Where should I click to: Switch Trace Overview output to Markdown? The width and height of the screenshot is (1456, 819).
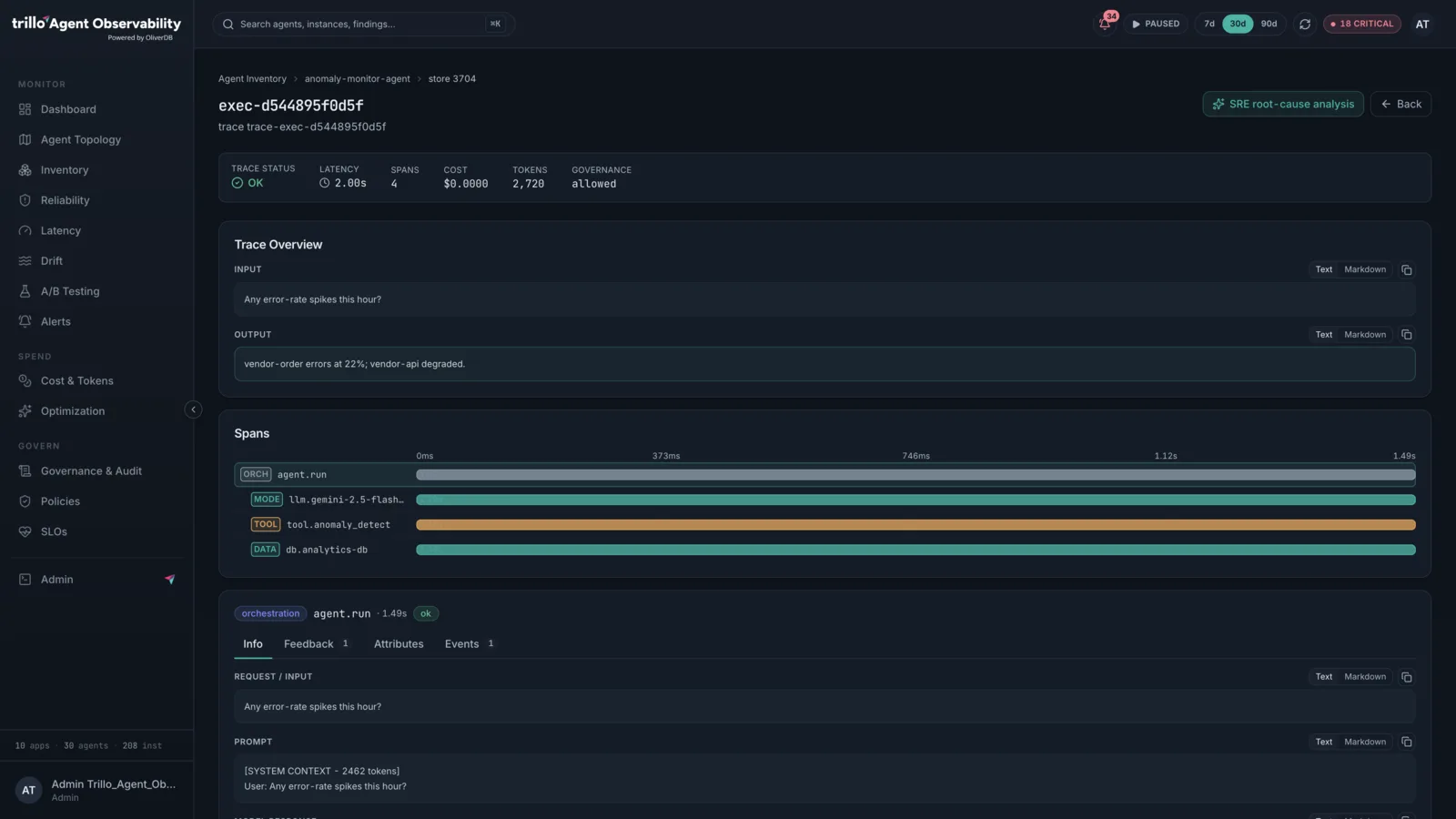click(1365, 335)
